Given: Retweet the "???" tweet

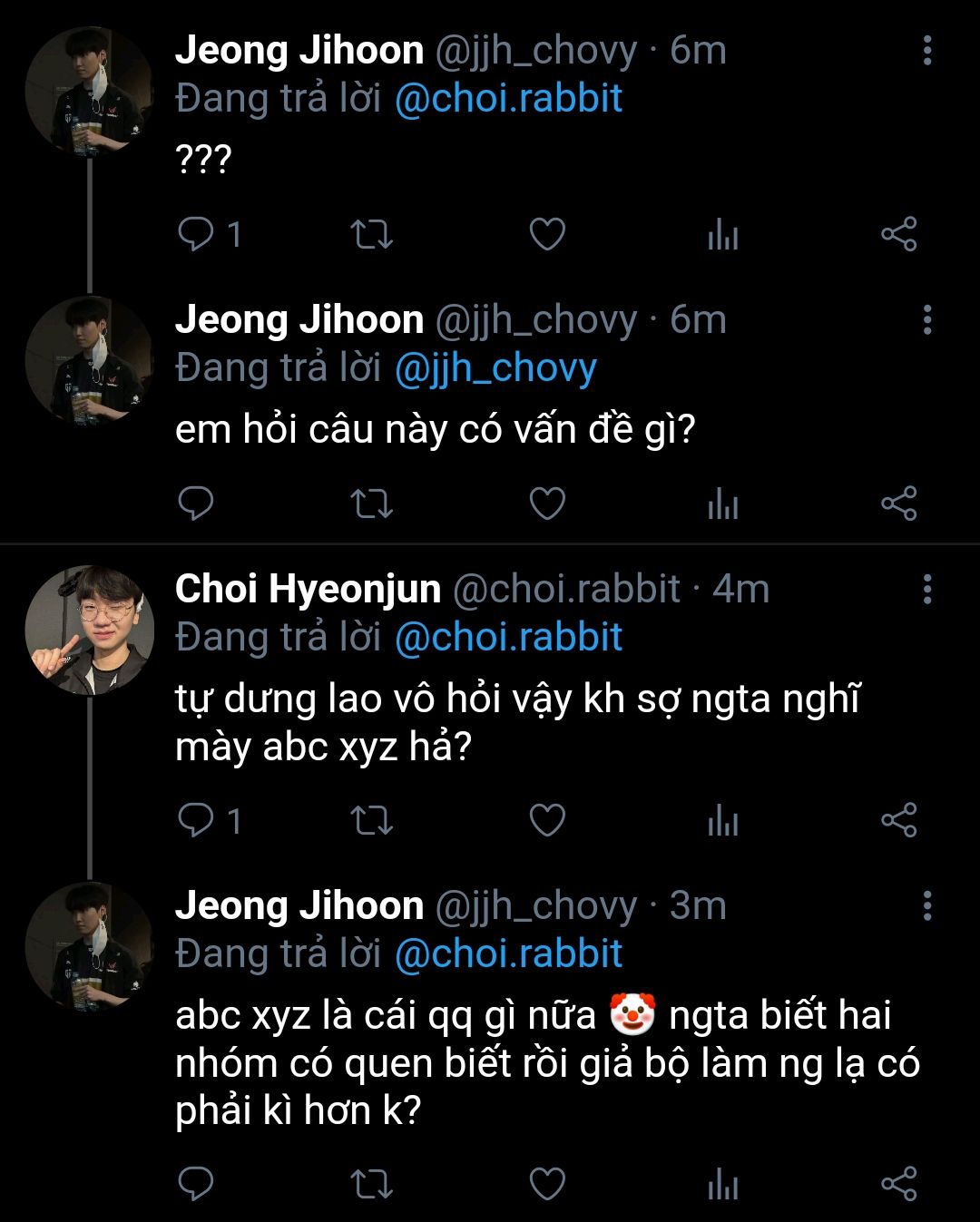Looking at the screenshot, I should pos(371,234).
